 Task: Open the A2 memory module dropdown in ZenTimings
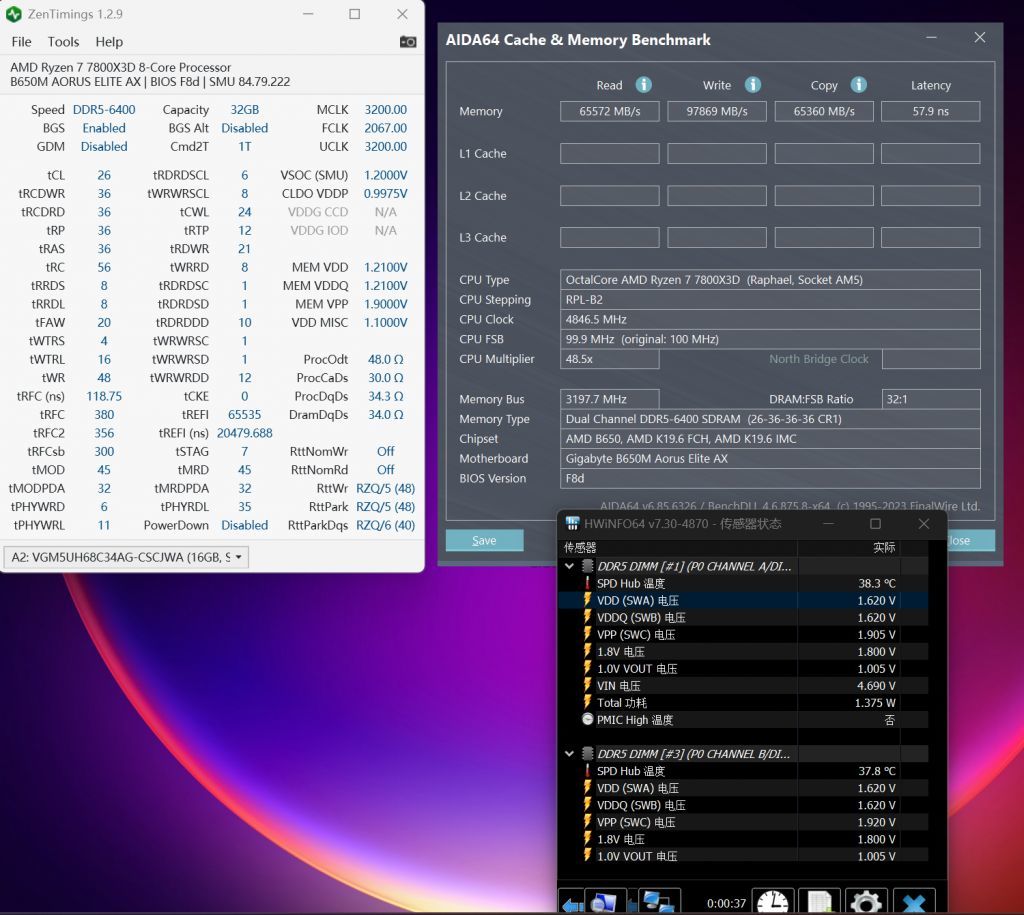[x=126, y=557]
